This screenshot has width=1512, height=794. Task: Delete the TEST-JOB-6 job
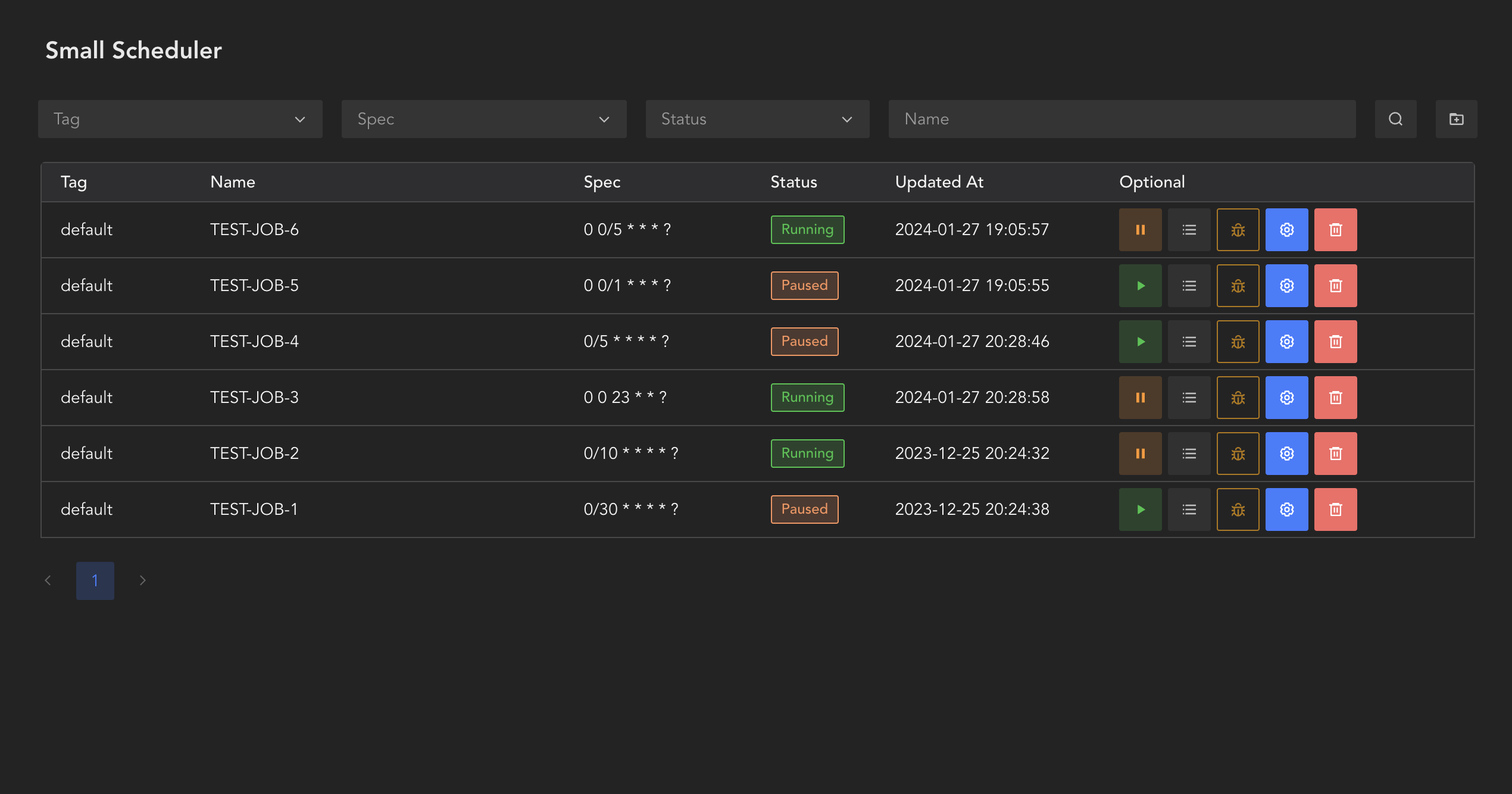(1335, 230)
